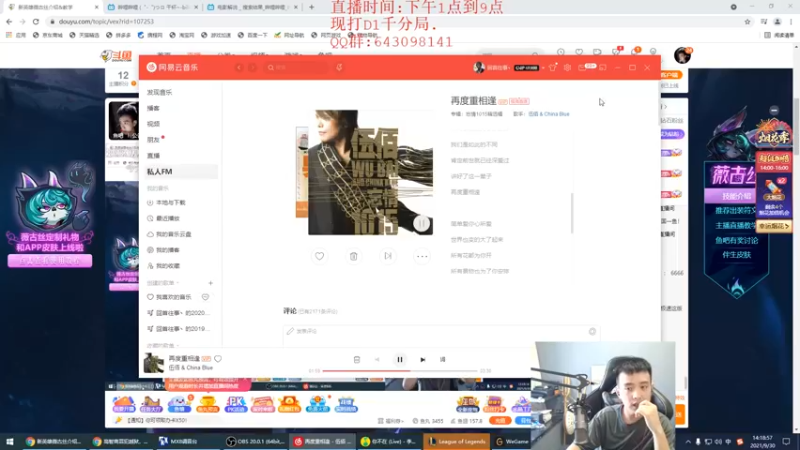Add a new playlist with plus icon
The image size is (800, 450).
(210, 283)
